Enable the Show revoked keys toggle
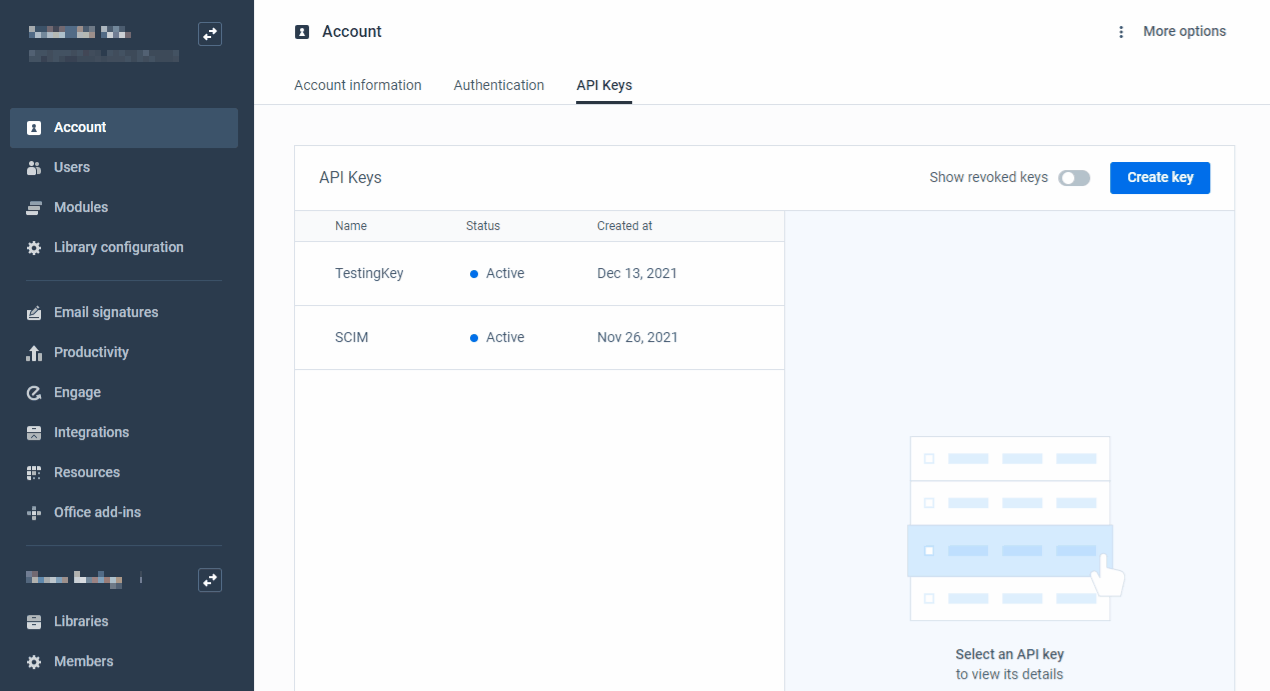Viewport: 1270px width, 691px height. 1074,177
